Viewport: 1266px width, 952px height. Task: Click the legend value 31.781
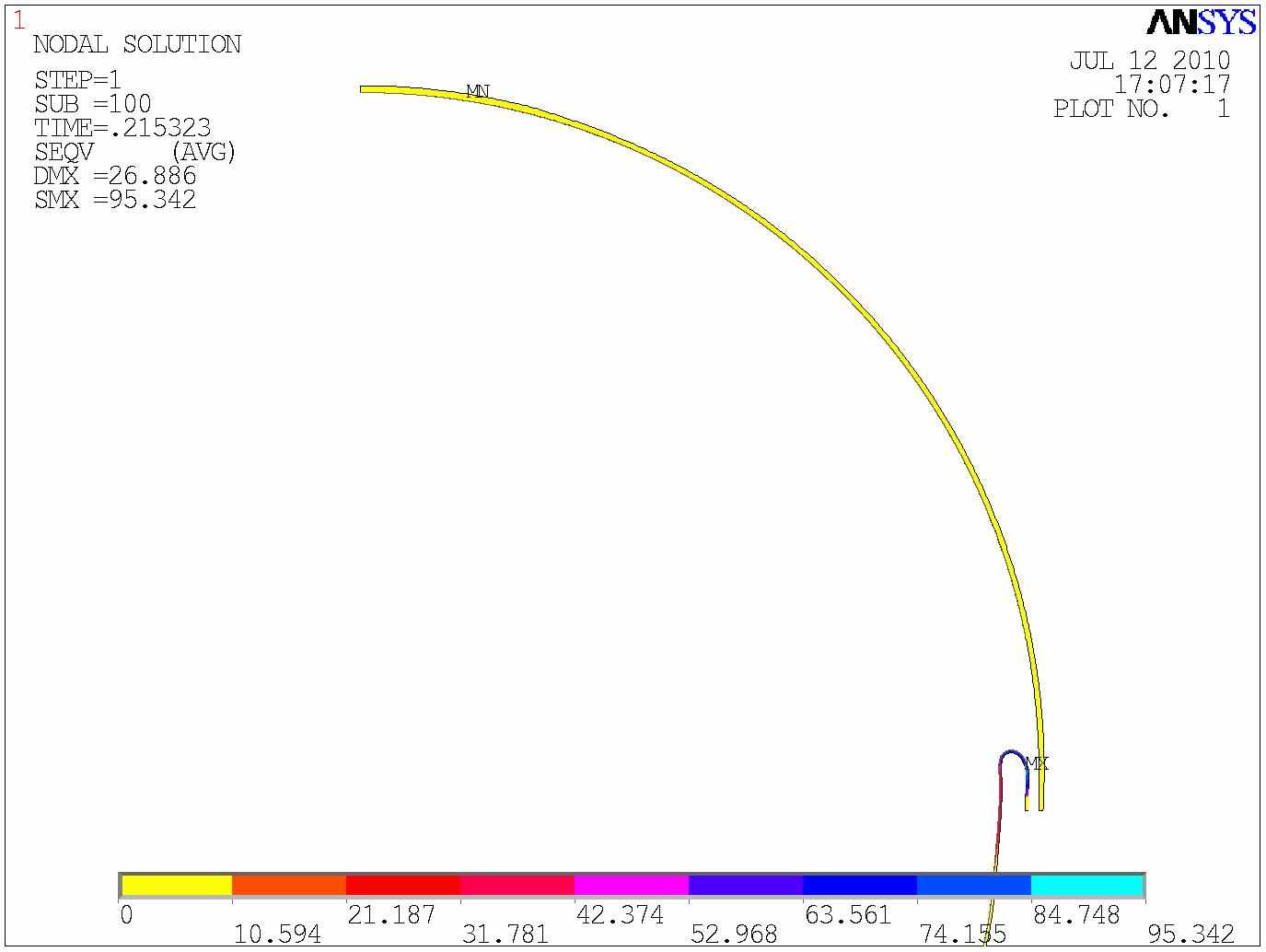(x=505, y=935)
